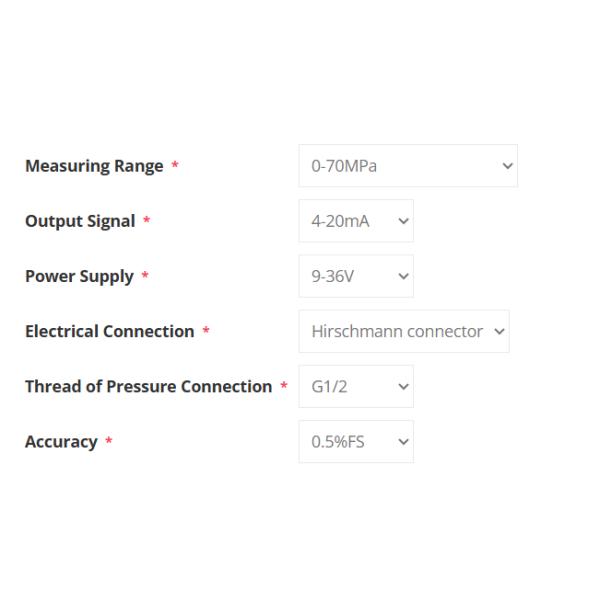Open the Hirschmann connector dropdown
The image size is (600, 600).
[x=403, y=331]
